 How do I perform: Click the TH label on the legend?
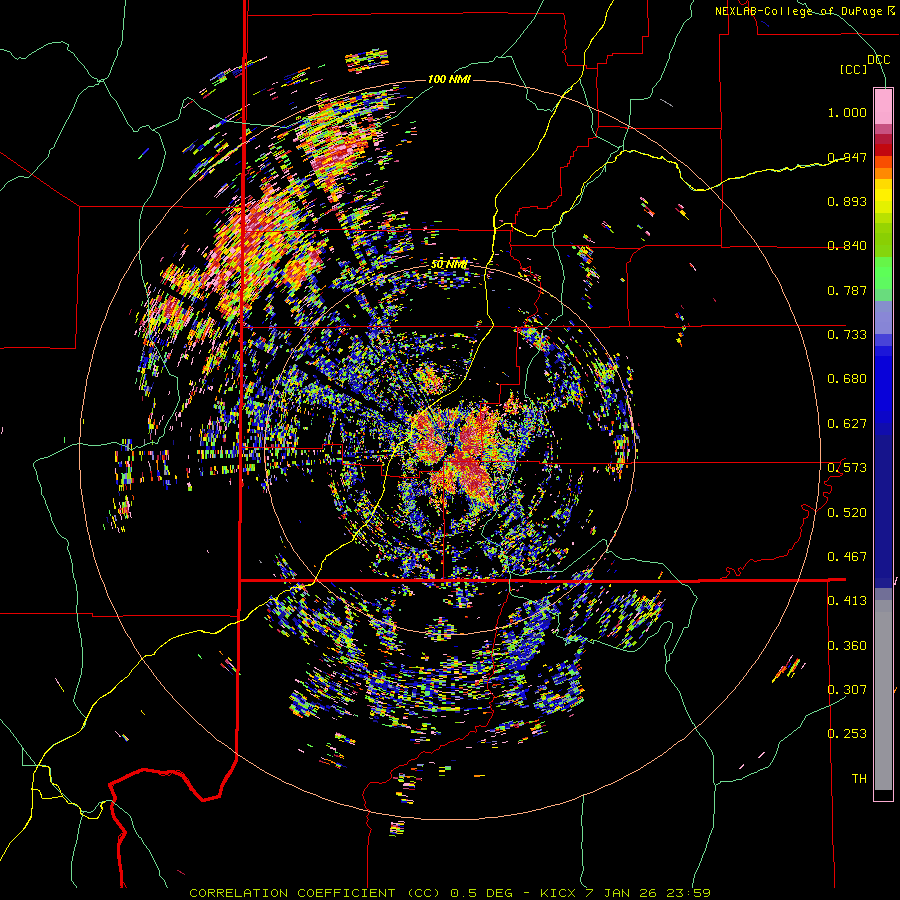[859, 779]
